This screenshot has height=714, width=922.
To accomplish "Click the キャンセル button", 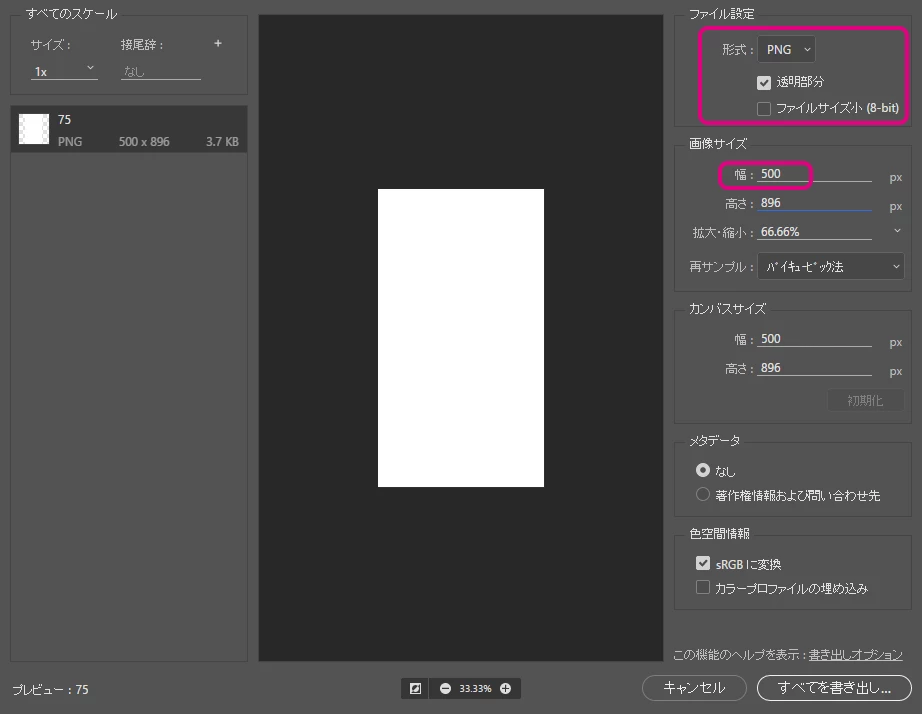I will click(694, 688).
